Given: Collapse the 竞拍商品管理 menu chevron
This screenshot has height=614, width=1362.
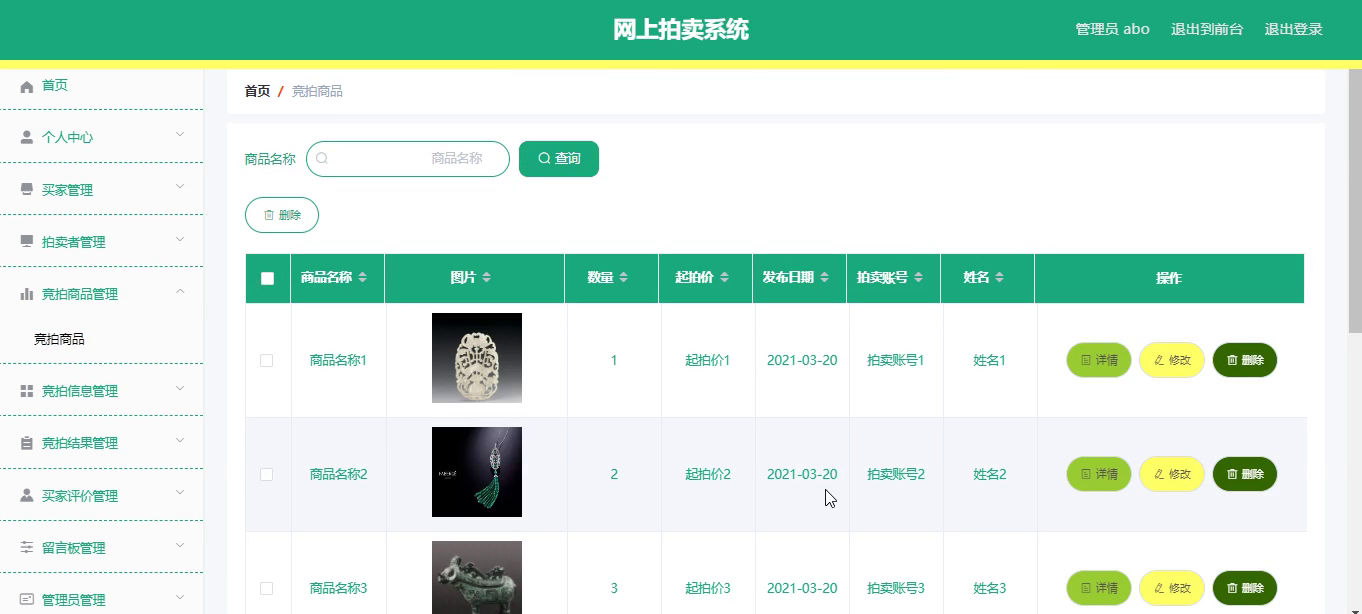Looking at the screenshot, I should (x=180, y=291).
